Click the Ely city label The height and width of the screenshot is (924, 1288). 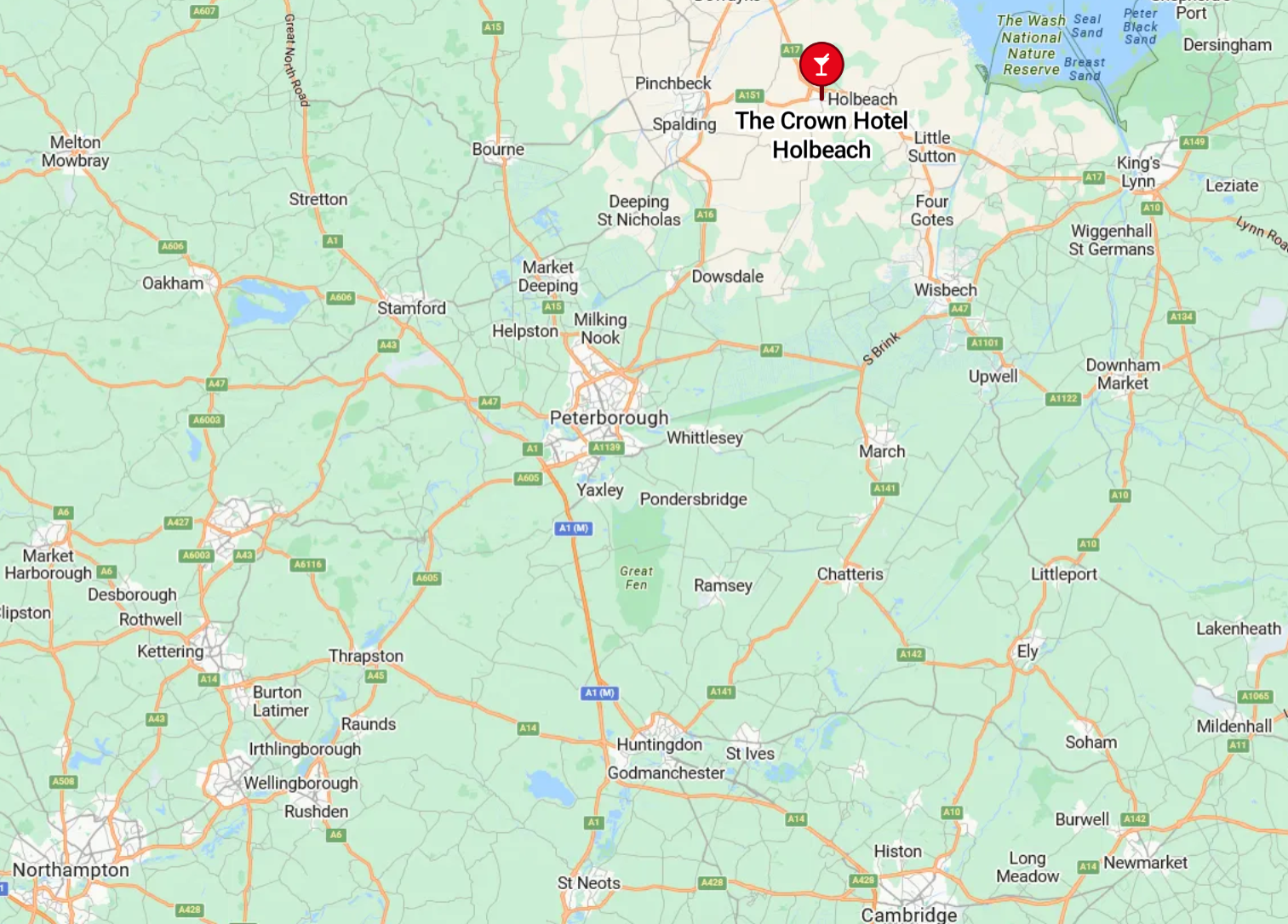1028,652
